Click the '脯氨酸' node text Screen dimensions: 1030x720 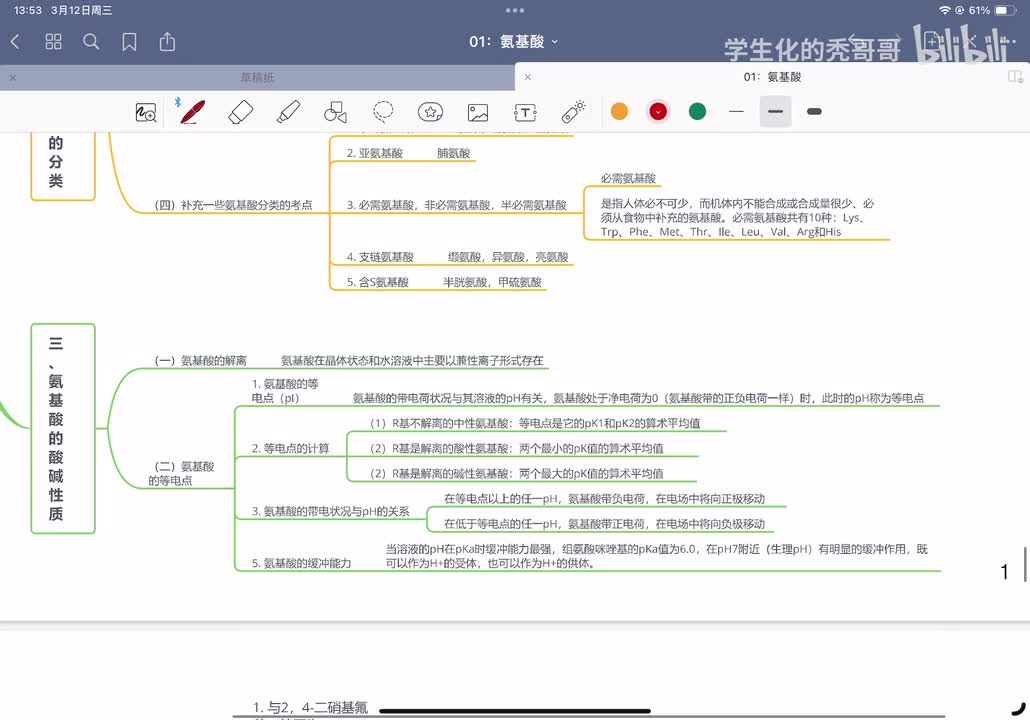tap(453, 153)
